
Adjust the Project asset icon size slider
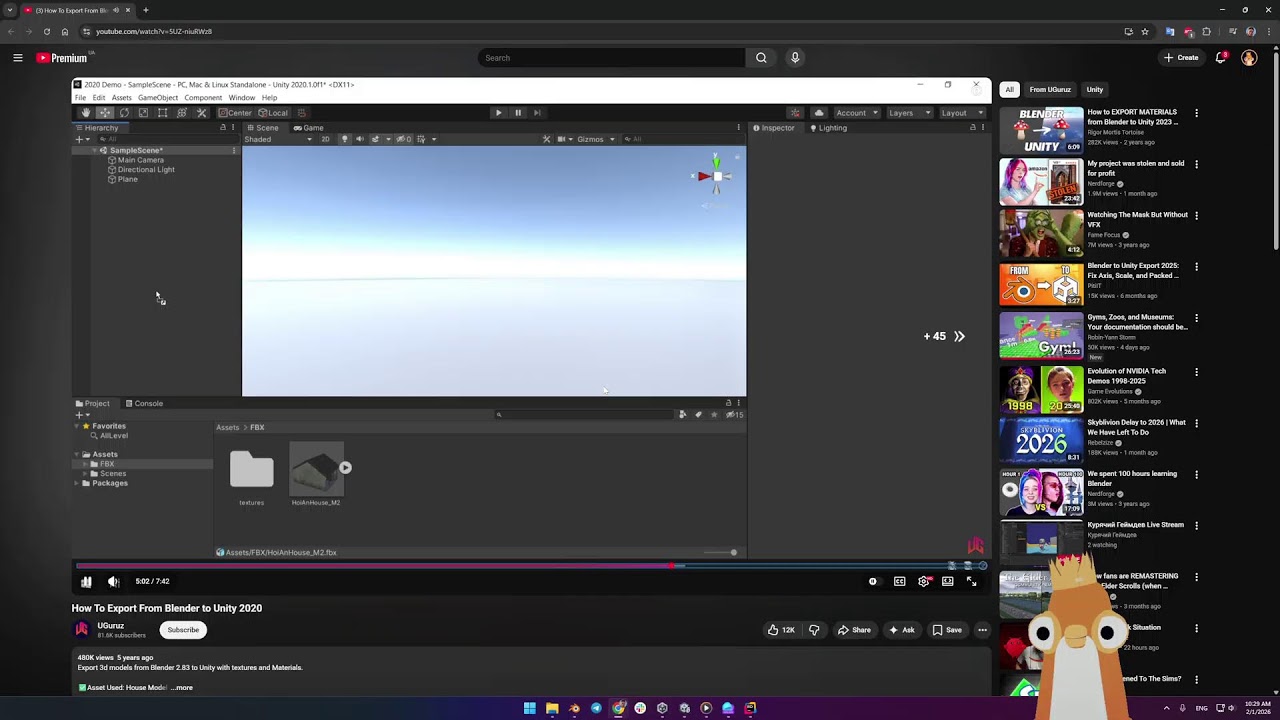point(720,552)
